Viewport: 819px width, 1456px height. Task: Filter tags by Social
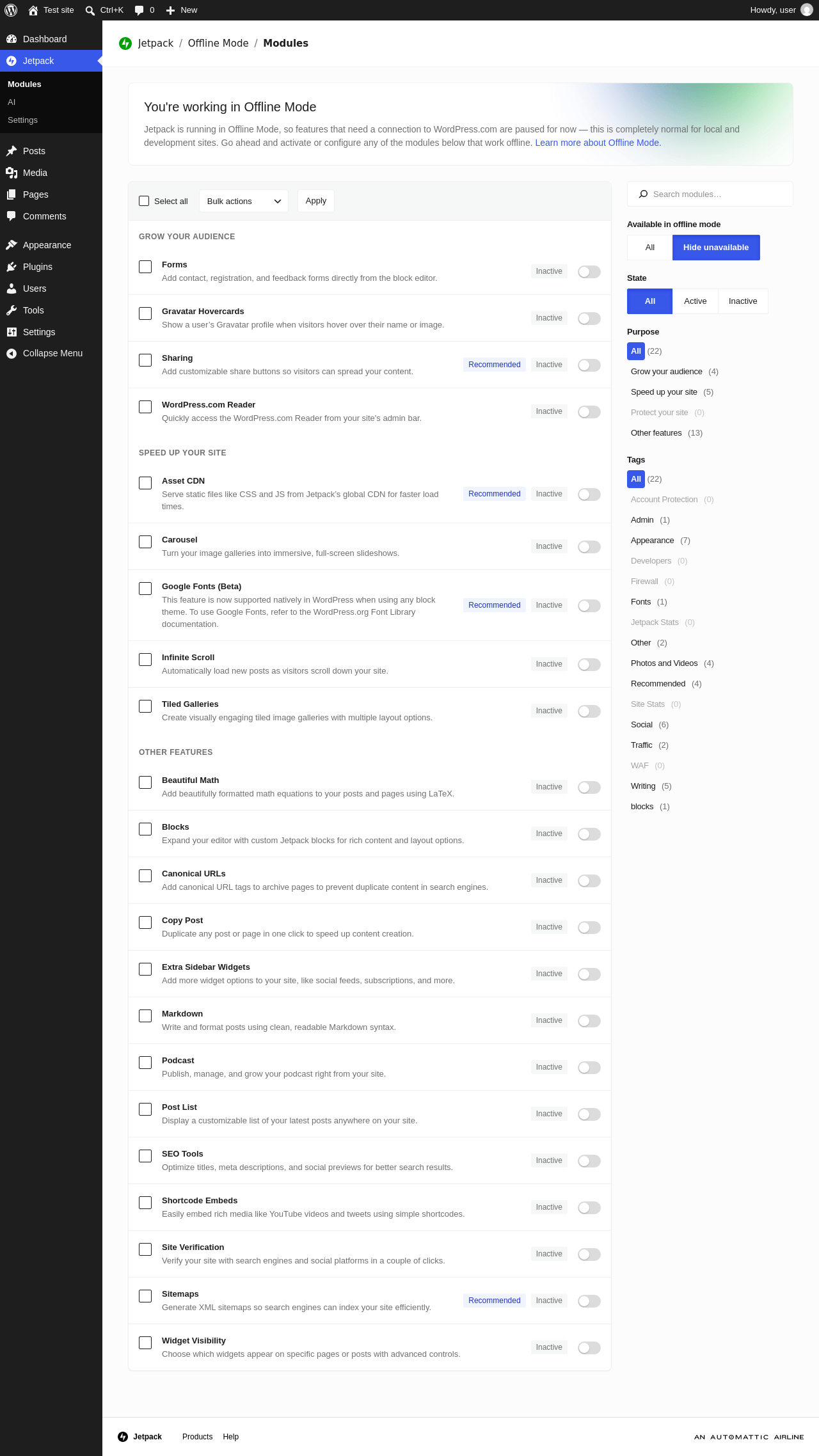pos(642,725)
